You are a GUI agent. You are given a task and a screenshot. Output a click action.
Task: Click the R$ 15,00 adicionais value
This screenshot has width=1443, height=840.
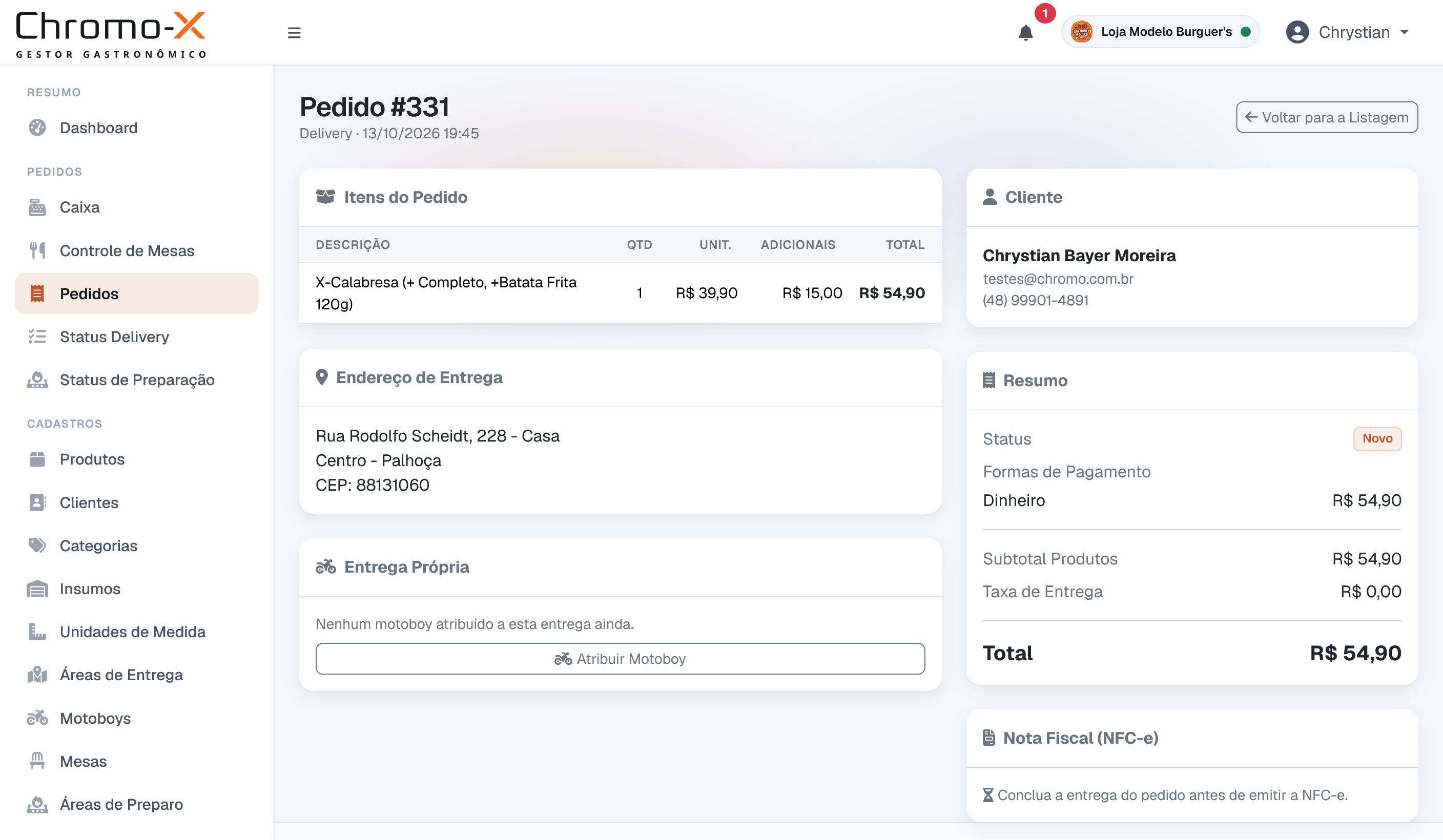click(812, 293)
